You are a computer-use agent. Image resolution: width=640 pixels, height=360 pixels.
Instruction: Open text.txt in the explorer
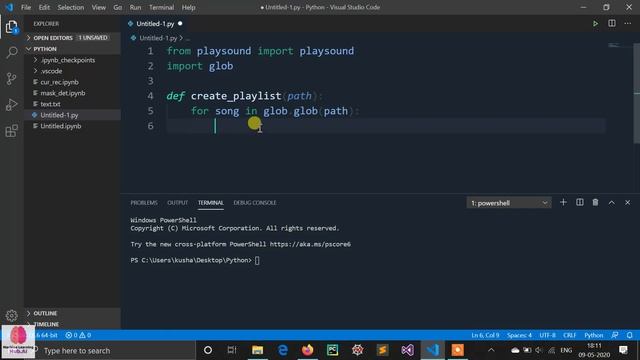coord(72,104)
